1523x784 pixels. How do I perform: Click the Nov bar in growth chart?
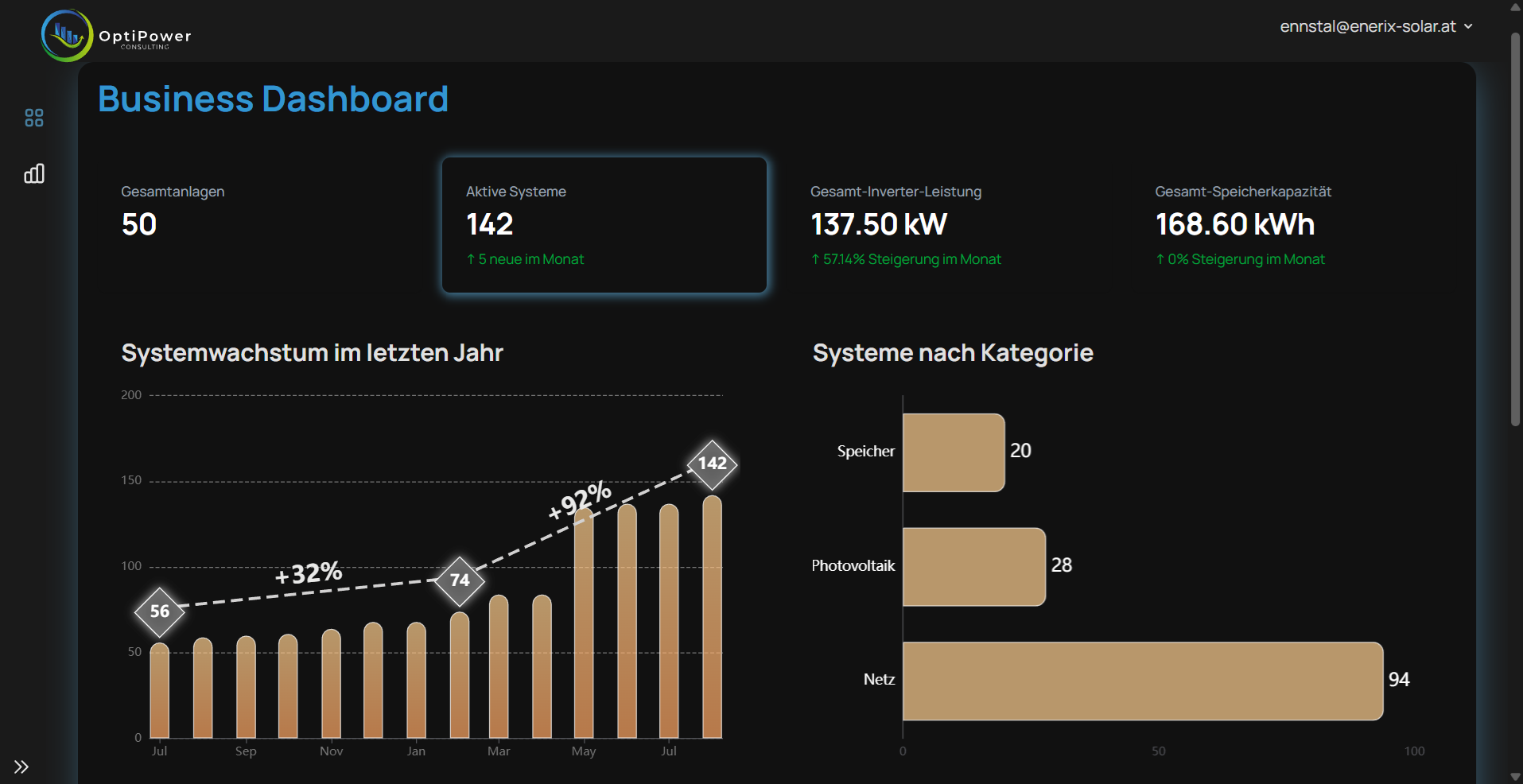click(331, 683)
